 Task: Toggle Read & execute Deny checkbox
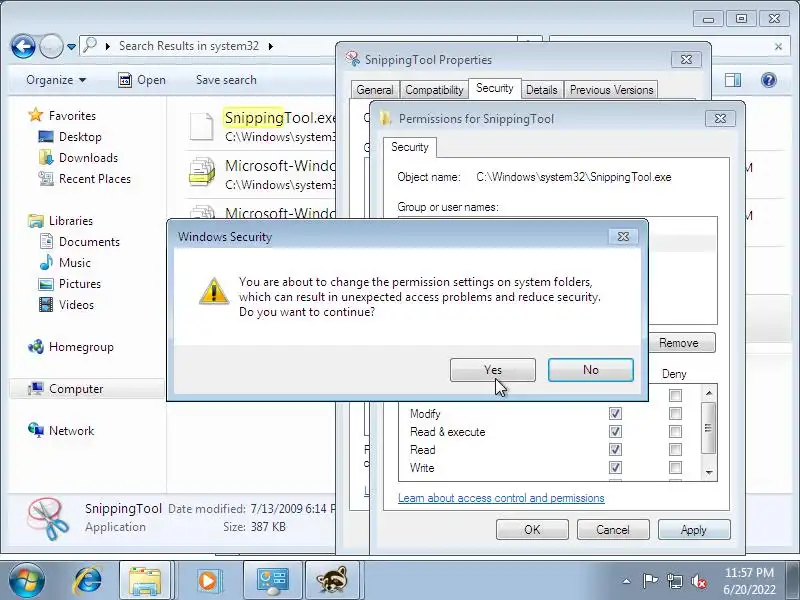(x=675, y=432)
